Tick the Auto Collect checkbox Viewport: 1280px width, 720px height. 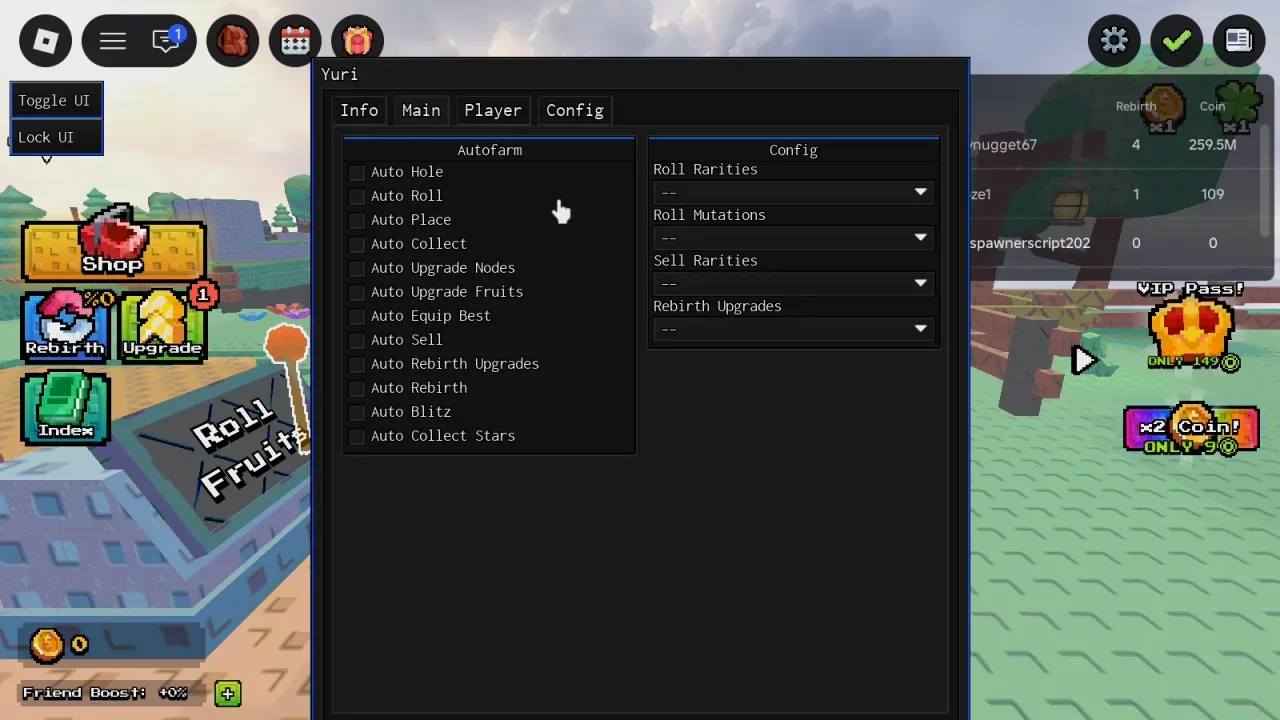tap(357, 244)
